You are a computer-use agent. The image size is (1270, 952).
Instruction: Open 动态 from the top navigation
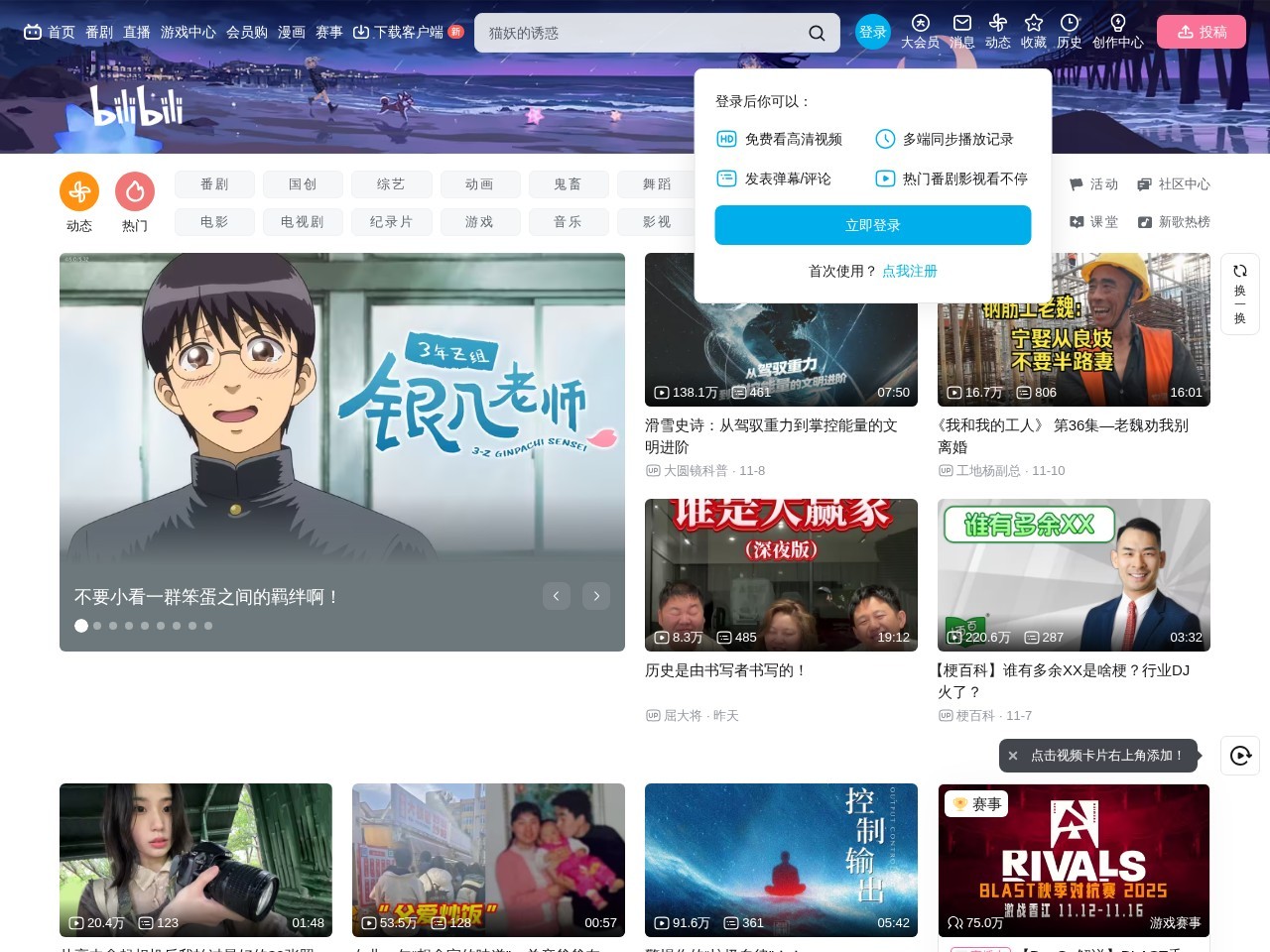[997, 32]
